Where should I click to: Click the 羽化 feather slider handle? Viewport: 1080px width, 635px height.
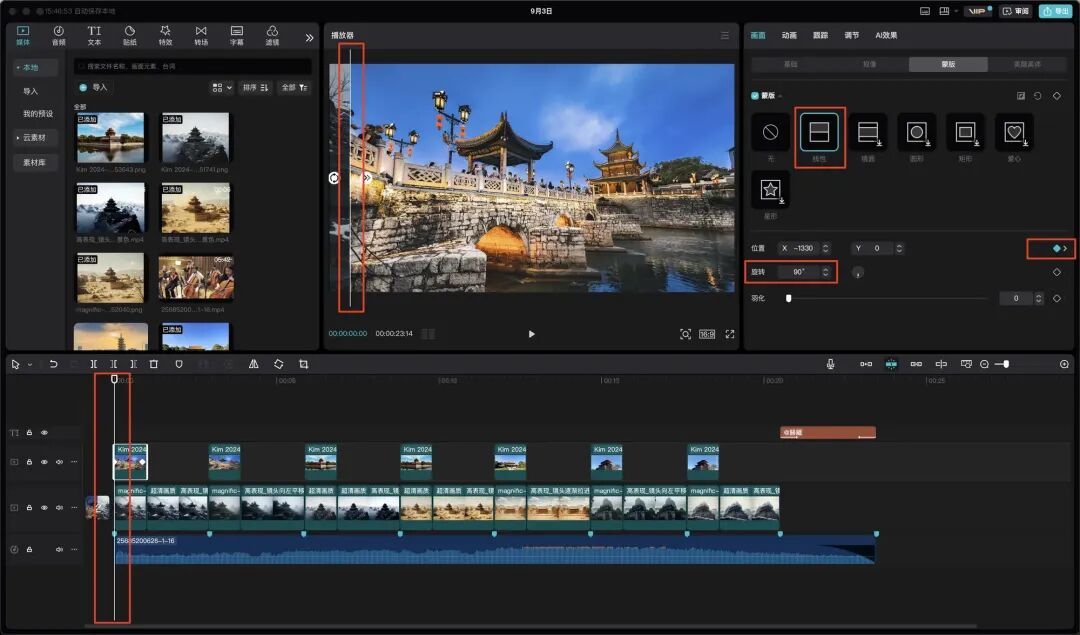coord(789,298)
